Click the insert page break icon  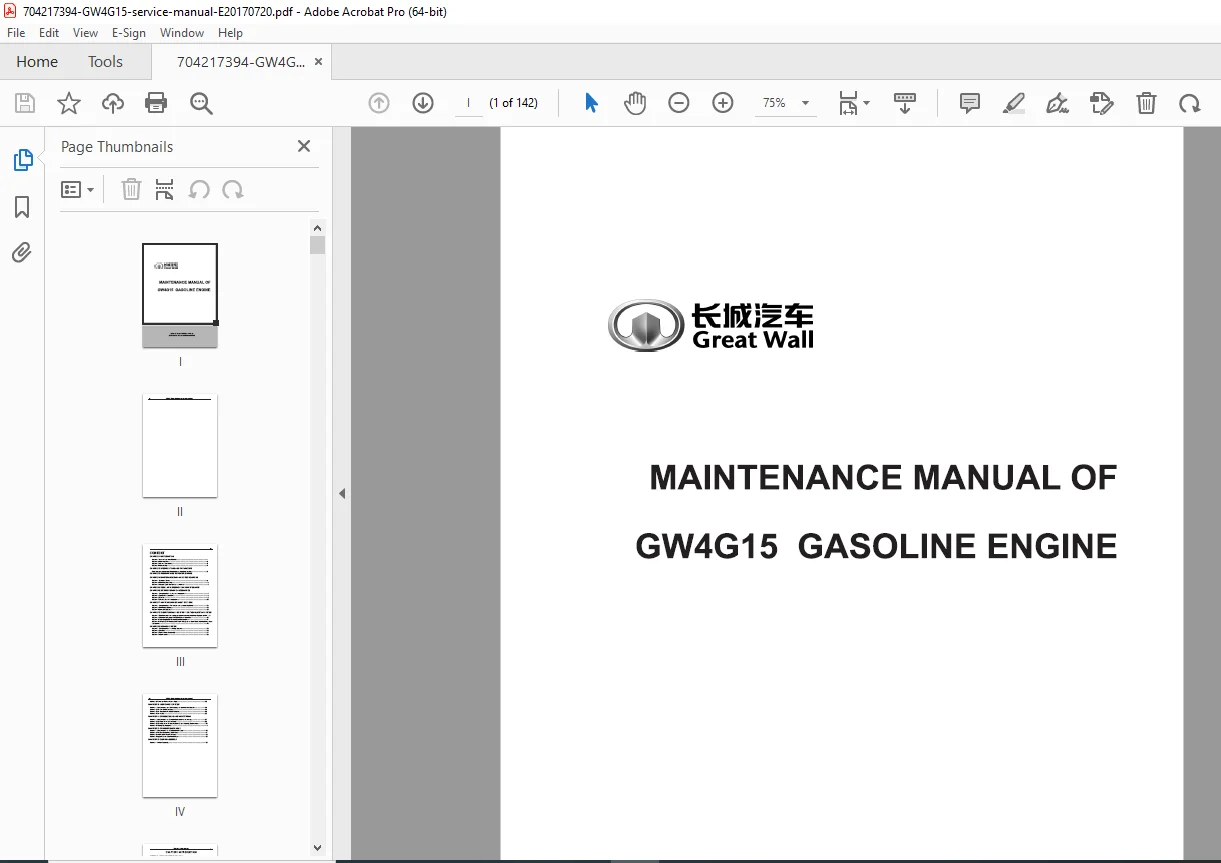tap(165, 189)
